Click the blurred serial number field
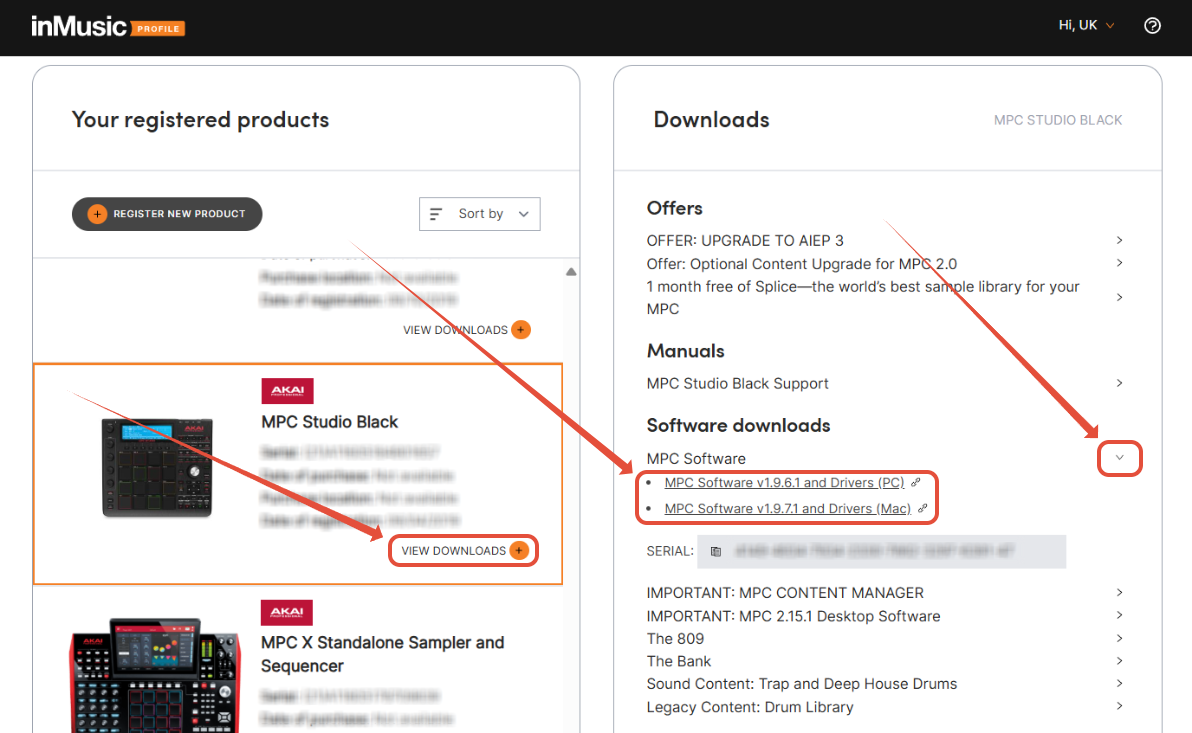The width and height of the screenshot is (1192, 733). pyautogui.click(x=882, y=551)
